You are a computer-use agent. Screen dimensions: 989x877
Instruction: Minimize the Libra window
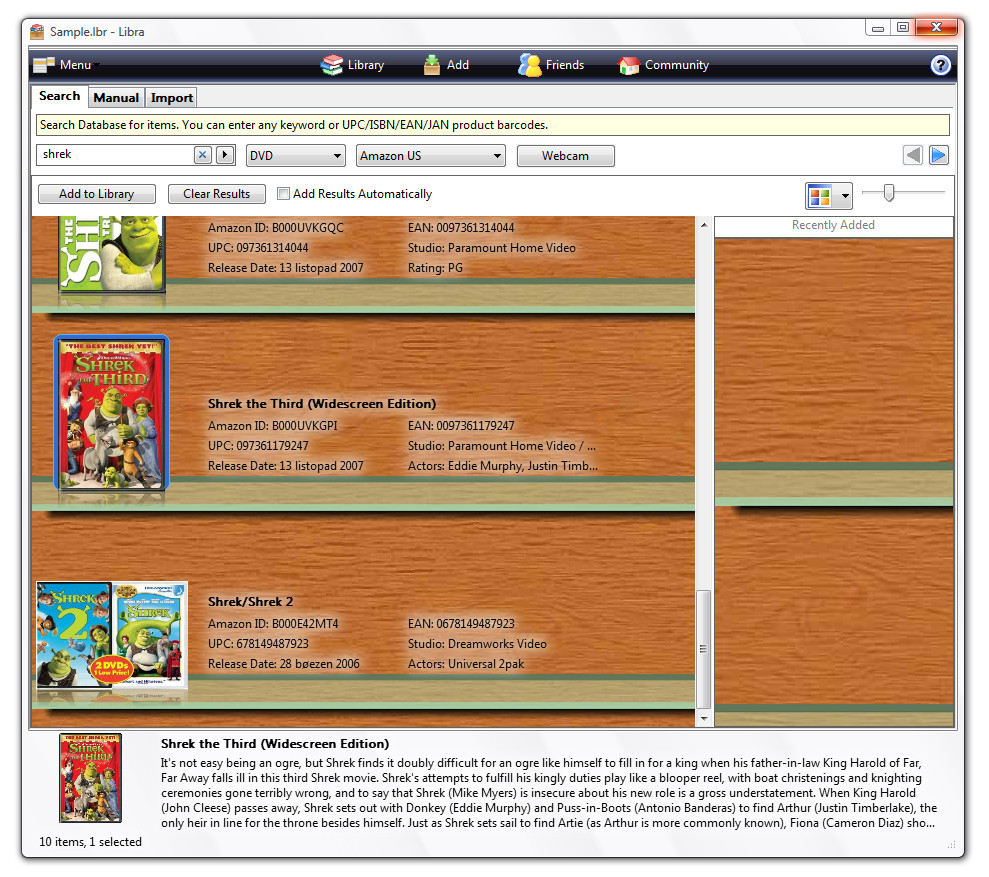pyautogui.click(x=877, y=28)
